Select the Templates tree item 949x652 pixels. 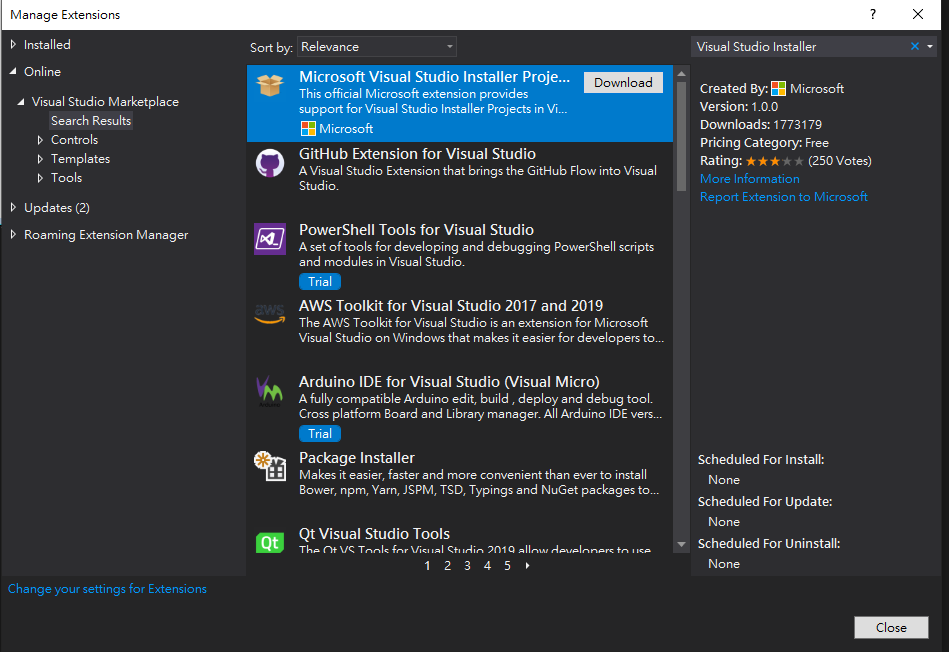click(80, 159)
